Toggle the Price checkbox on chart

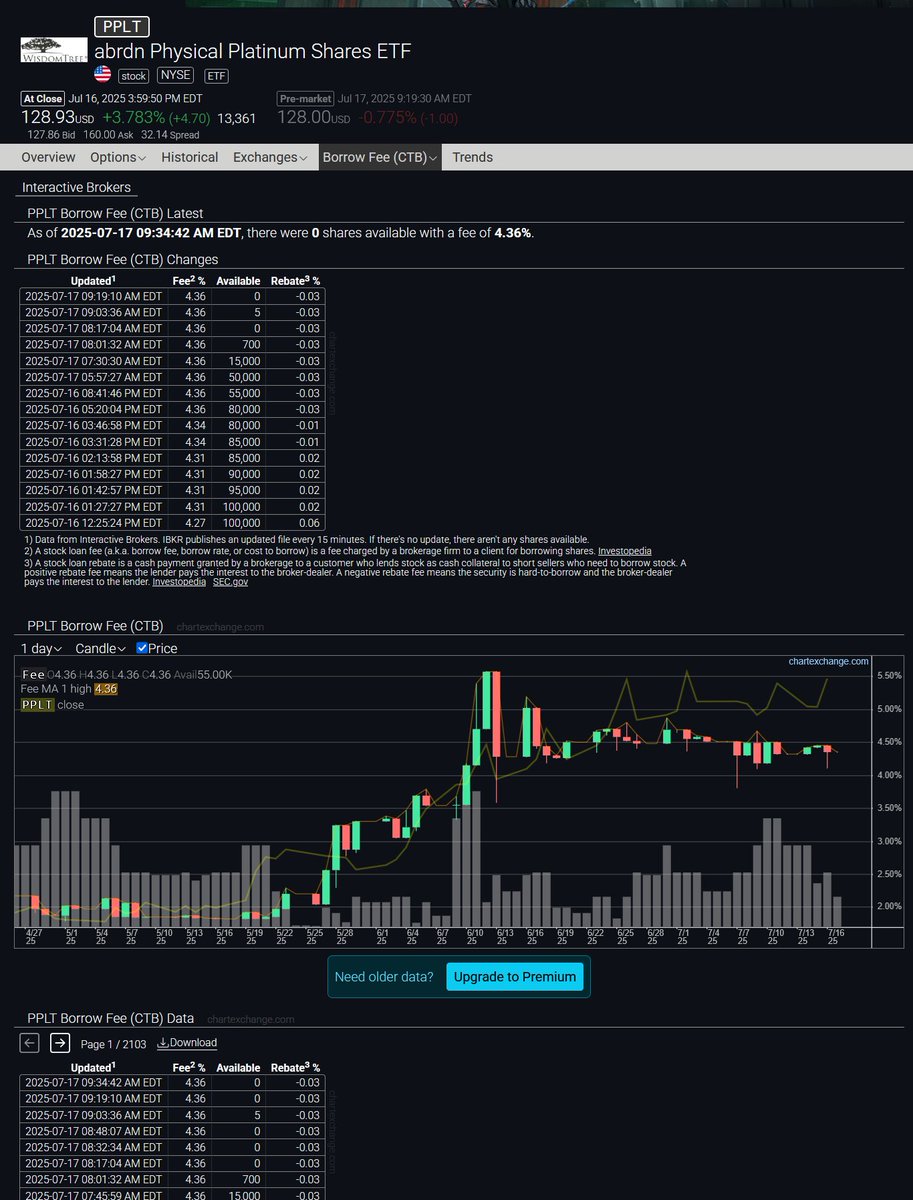coord(142,648)
